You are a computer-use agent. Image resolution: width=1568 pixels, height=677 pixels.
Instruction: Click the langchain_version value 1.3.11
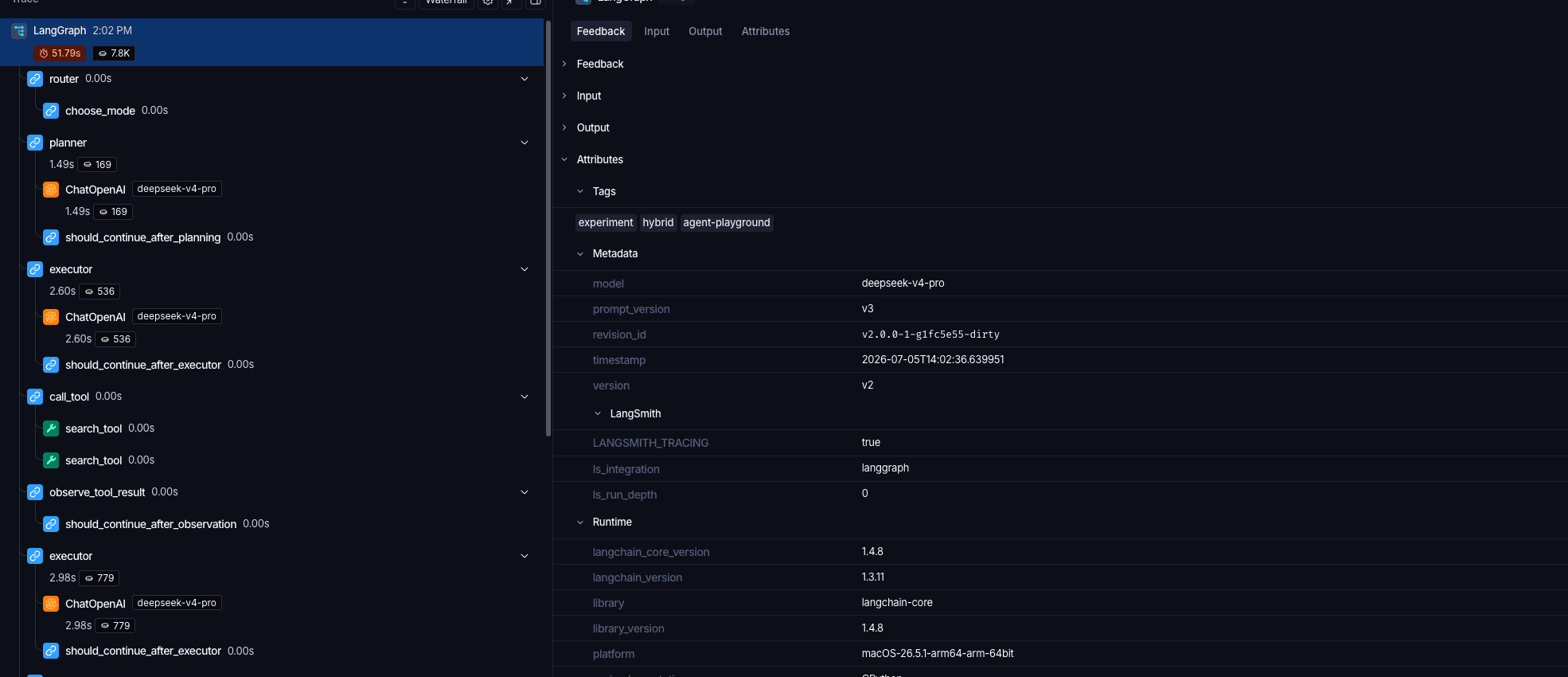click(872, 577)
